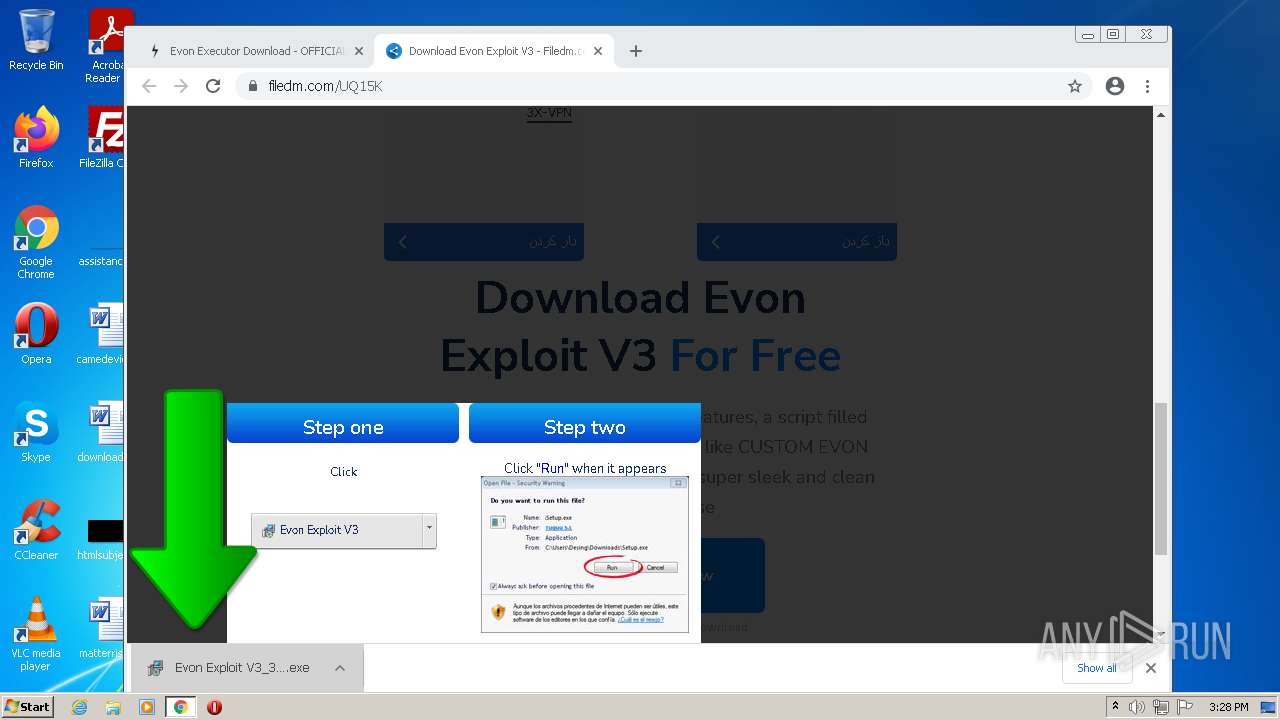1280x720 pixels.
Task: Open a new browser tab
Action: pyautogui.click(x=635, y=51)
